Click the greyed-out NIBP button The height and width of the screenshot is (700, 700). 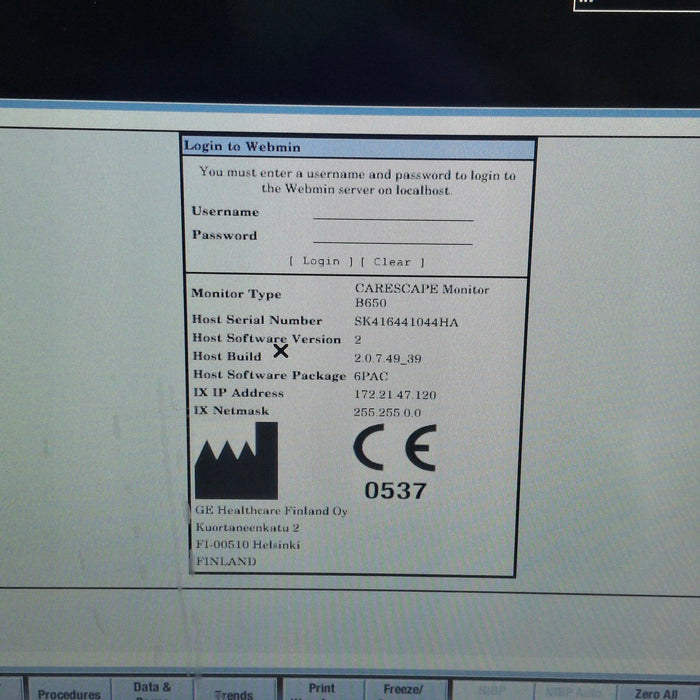[x=492, y=690]
